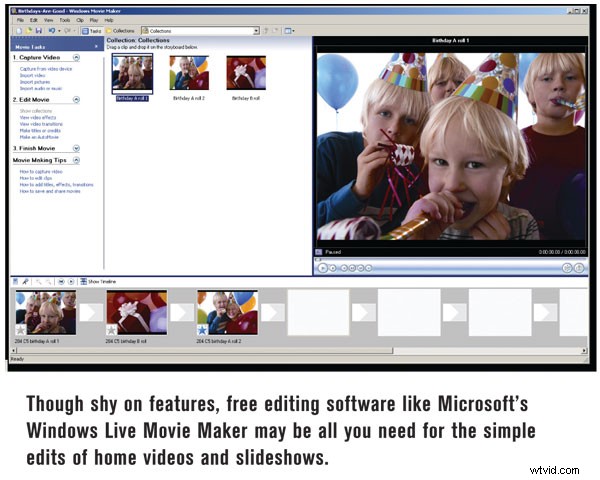Open the Clip menu
The height and width of the screenshot is (480, 600).
[80, 20]
